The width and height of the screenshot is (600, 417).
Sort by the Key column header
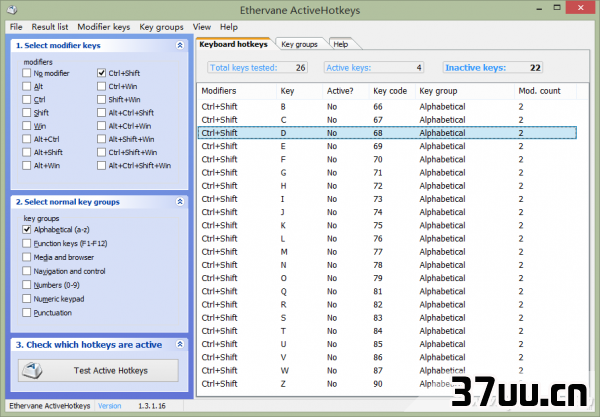click(x=300, y=91)
